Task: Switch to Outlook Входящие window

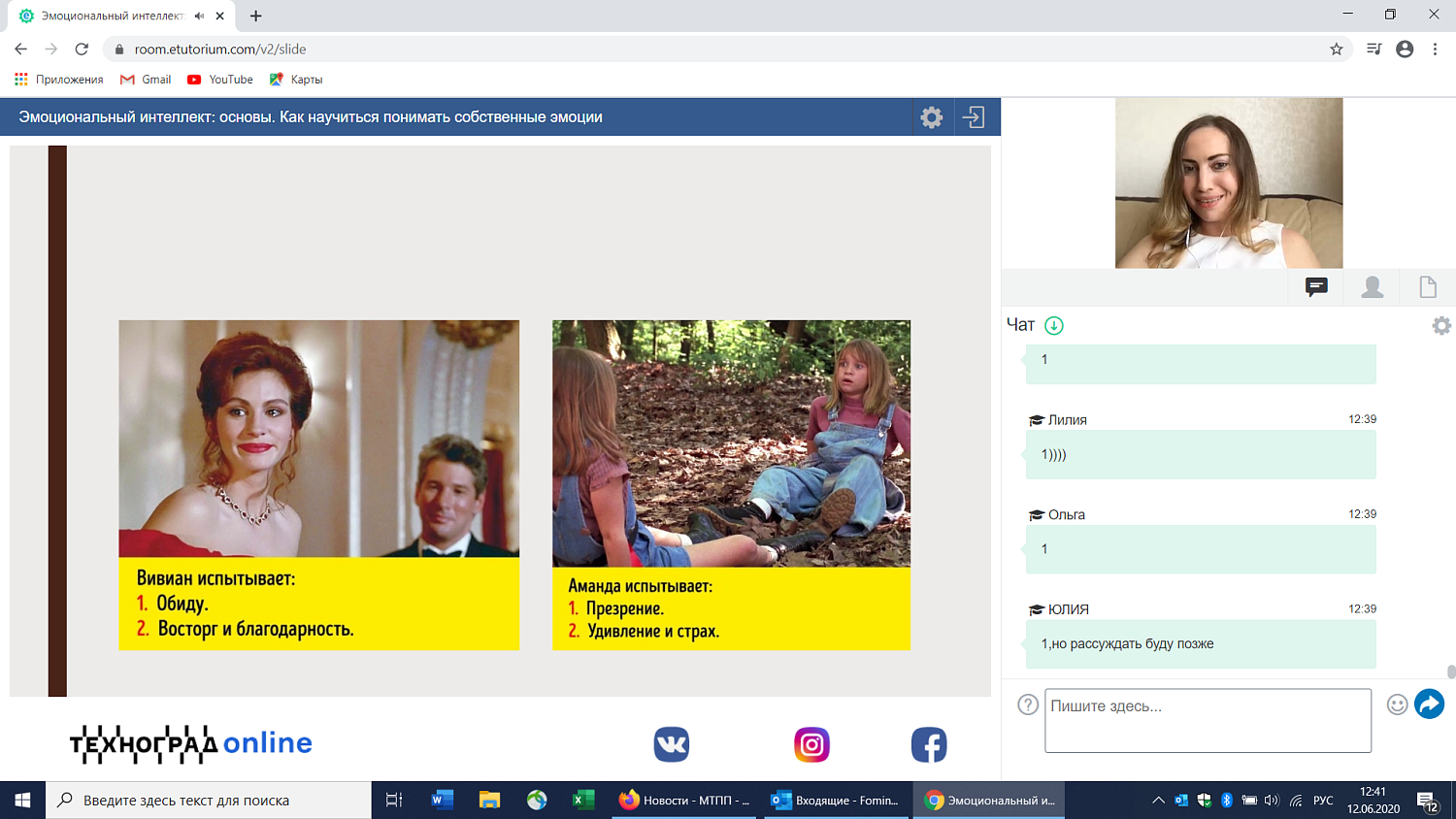Action: 837,801
